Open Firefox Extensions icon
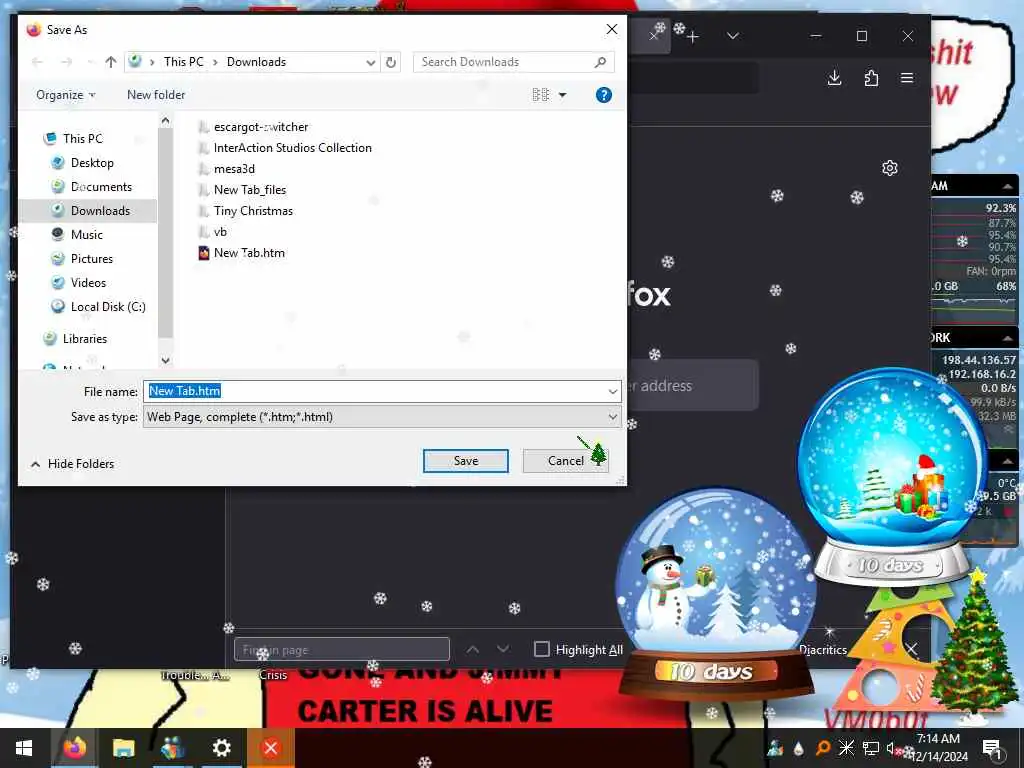 click(x=871, y=78)
